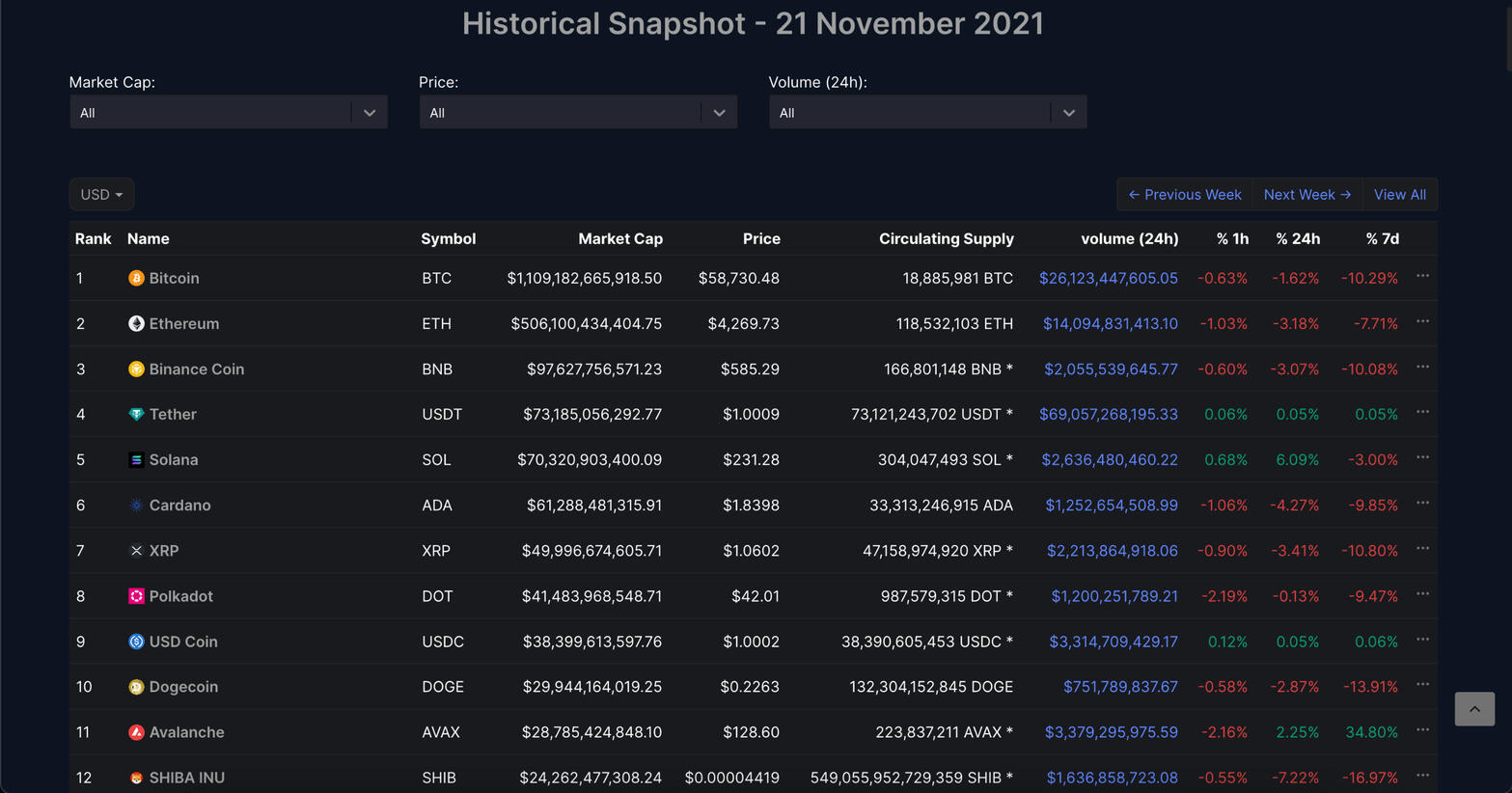Go to Previous Week snapshot
The width and height of the screenshot is (1512, 793).
[x=1185, y=195]
